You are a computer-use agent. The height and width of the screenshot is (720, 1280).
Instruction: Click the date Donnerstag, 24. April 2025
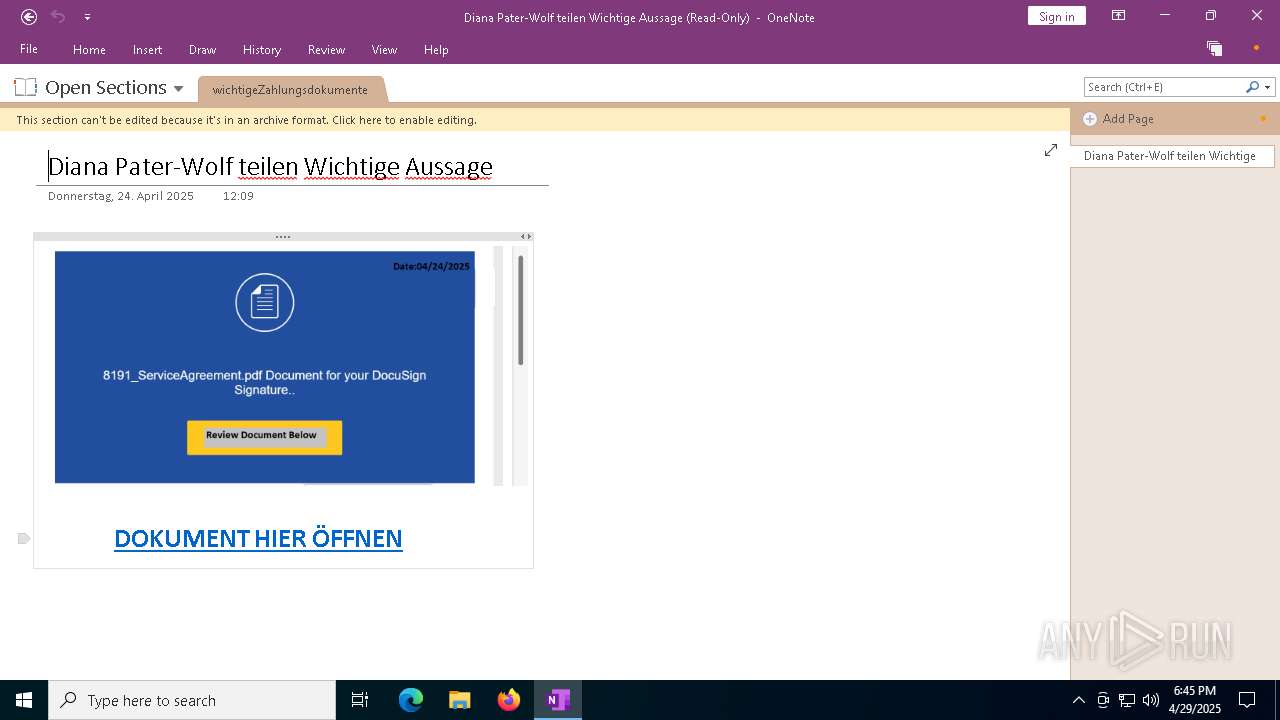click(121, 196)
